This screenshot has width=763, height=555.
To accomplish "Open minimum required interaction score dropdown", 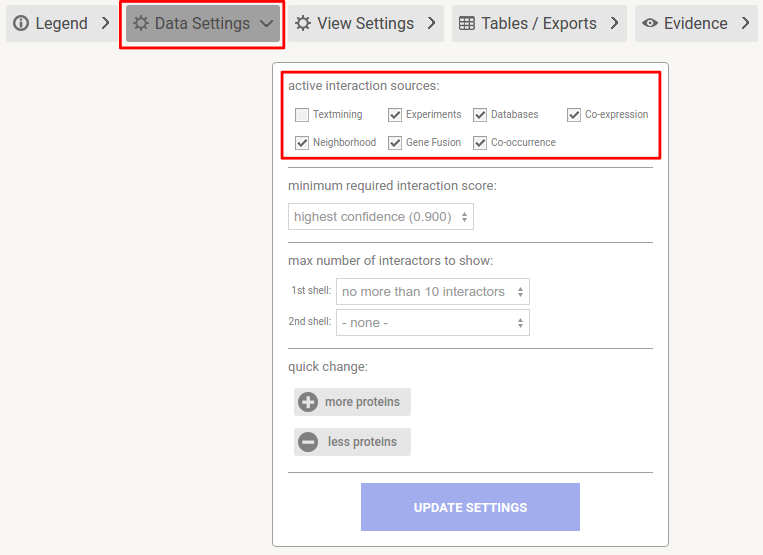I will [380, 216].
